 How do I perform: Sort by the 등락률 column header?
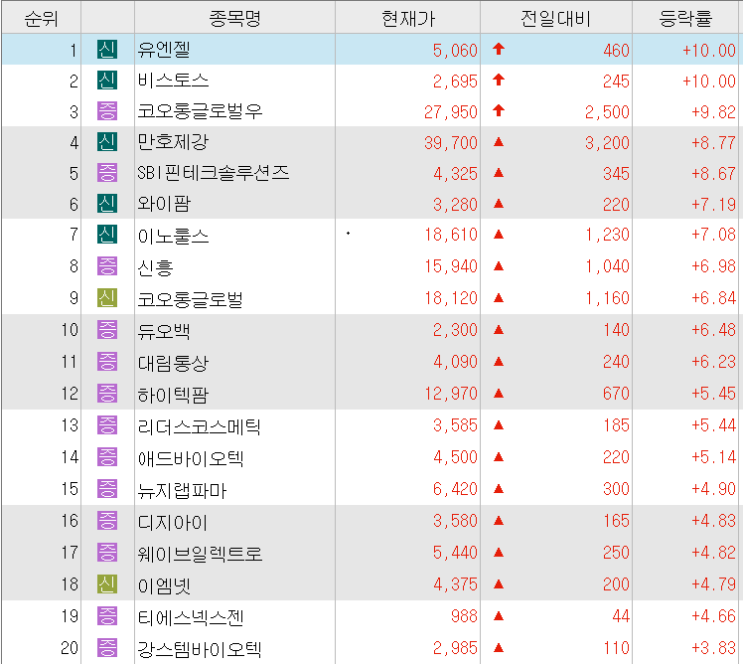pyautogui.click(x=686, y=18)
